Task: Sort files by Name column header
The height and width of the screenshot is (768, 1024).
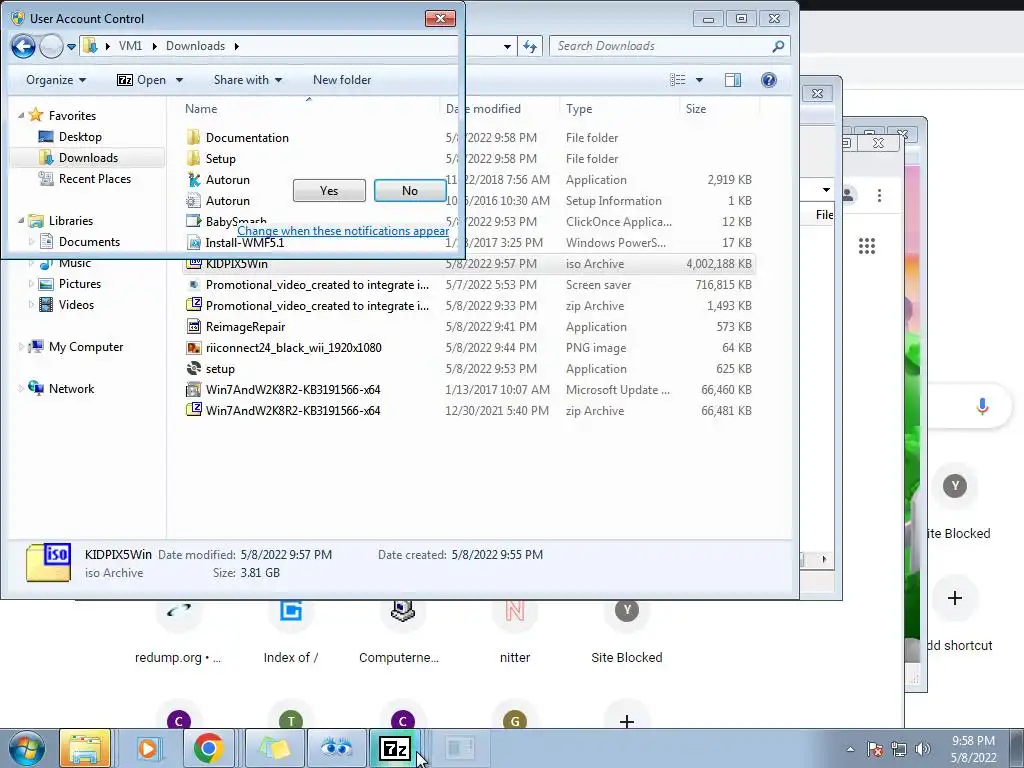Action: [x=201, y=108]
